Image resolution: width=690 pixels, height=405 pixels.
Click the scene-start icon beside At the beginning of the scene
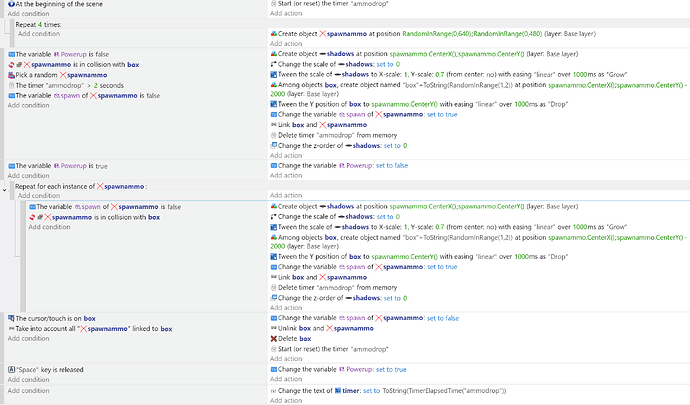[11, 4]
